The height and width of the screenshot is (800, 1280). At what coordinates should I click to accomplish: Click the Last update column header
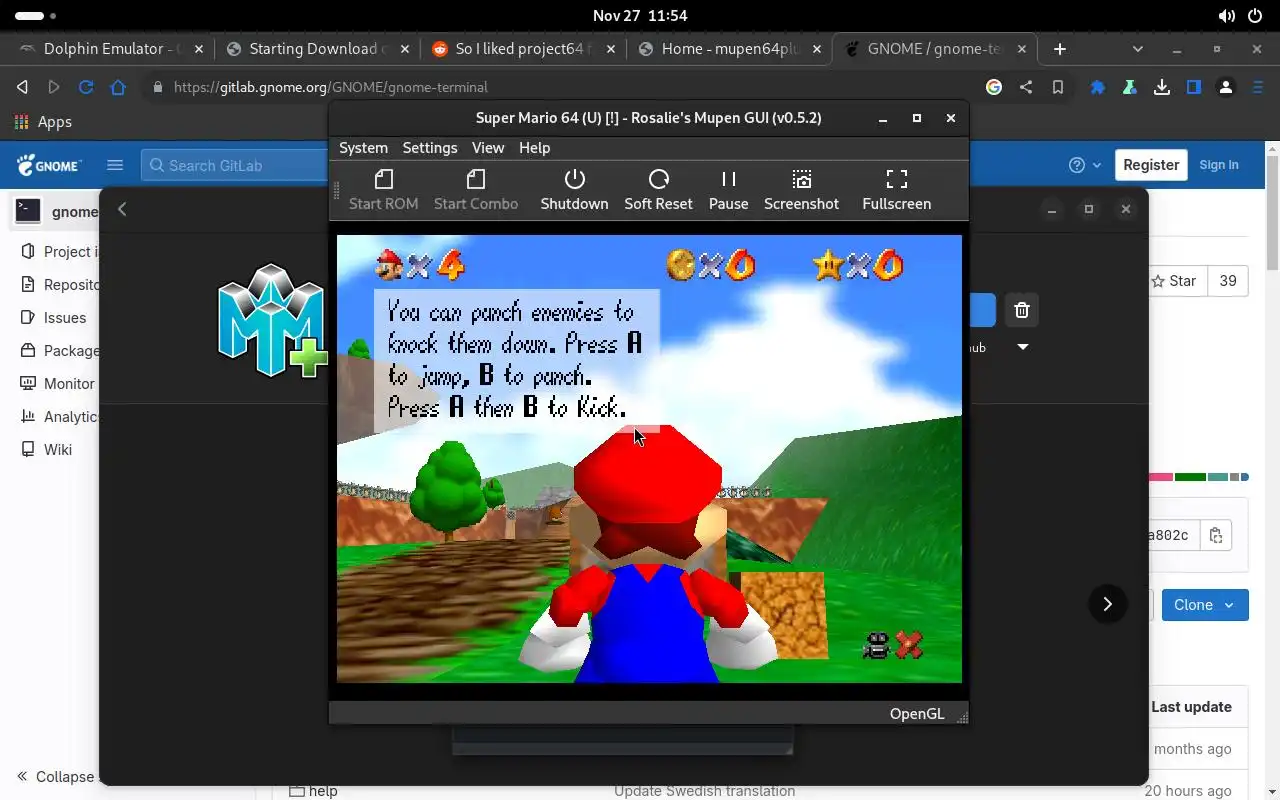click(x=1191, y=707)
